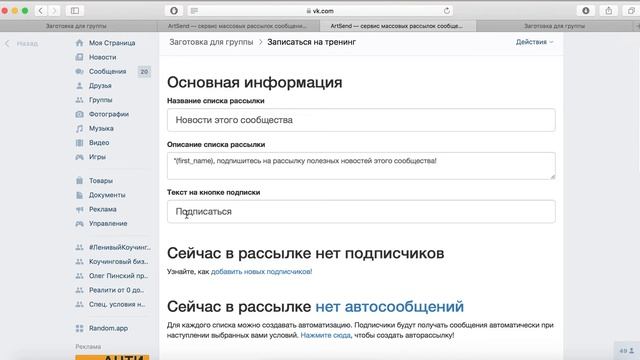Select the active ArtSend tab
This screenshot has width=640, height=360.
point(397,26)
